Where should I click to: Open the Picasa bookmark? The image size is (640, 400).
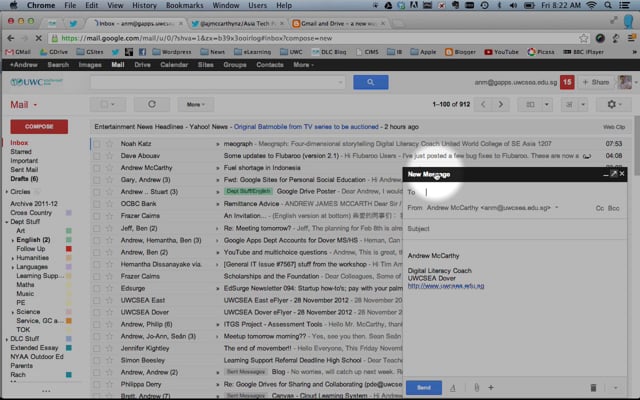click(541, 52)
